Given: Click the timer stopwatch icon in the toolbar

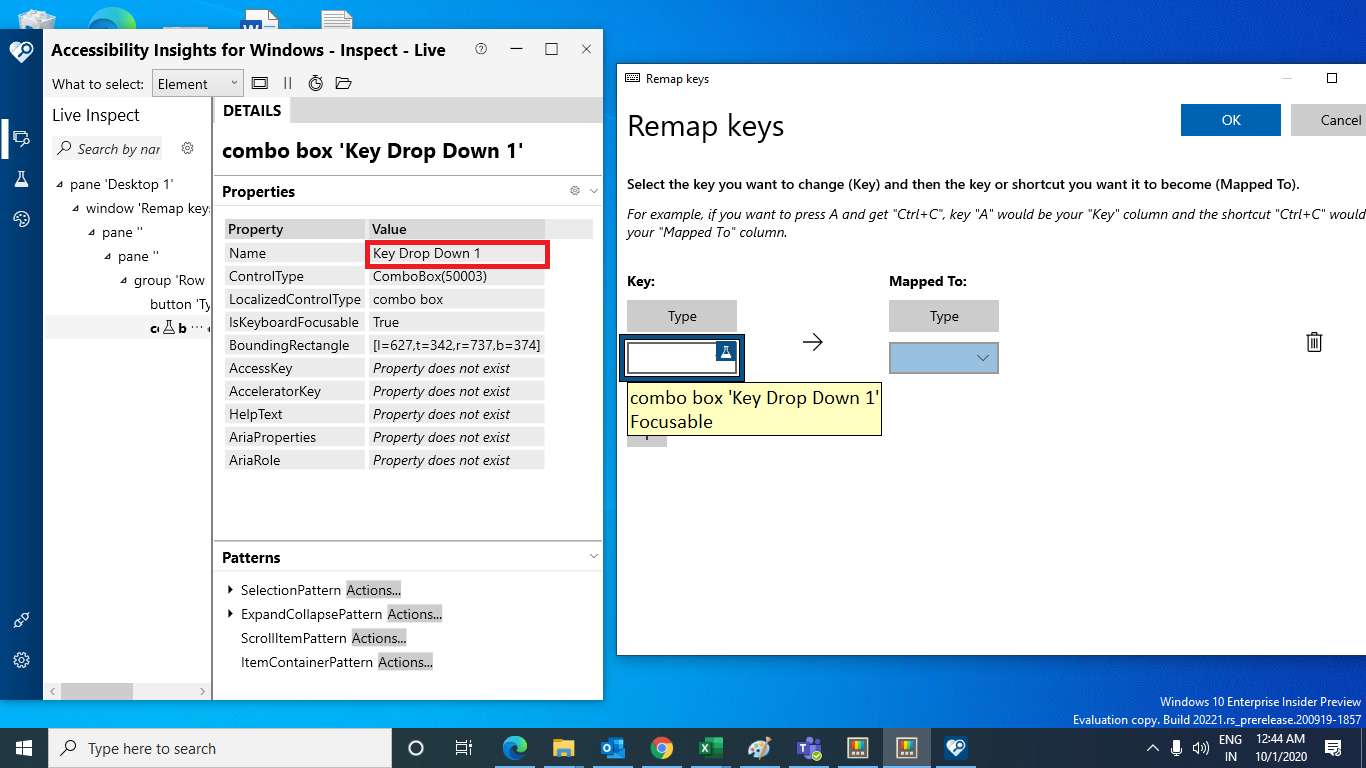Looking at the screenshot, I should coord(316,84).
